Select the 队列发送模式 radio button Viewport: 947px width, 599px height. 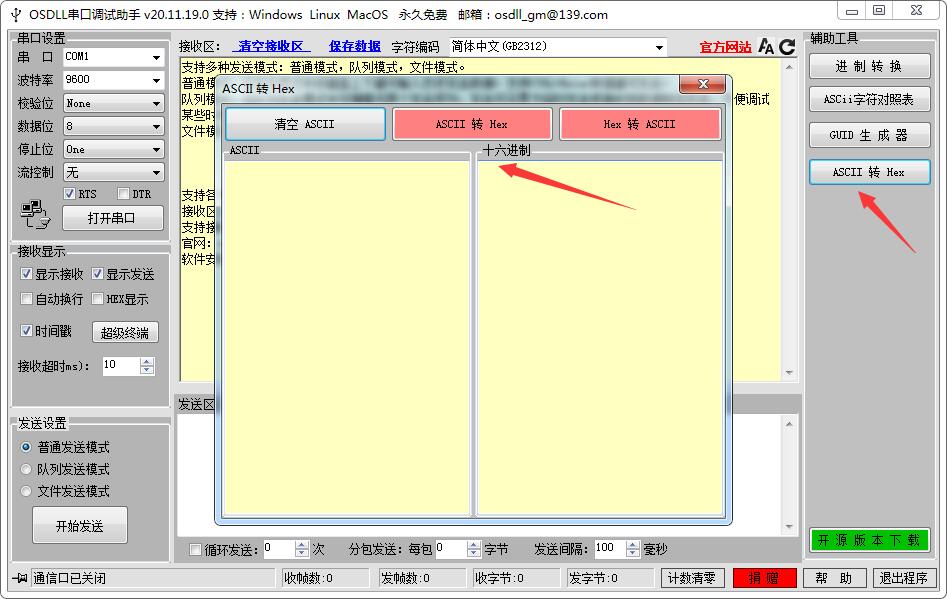pyautogui.click(x=26, y=469)
